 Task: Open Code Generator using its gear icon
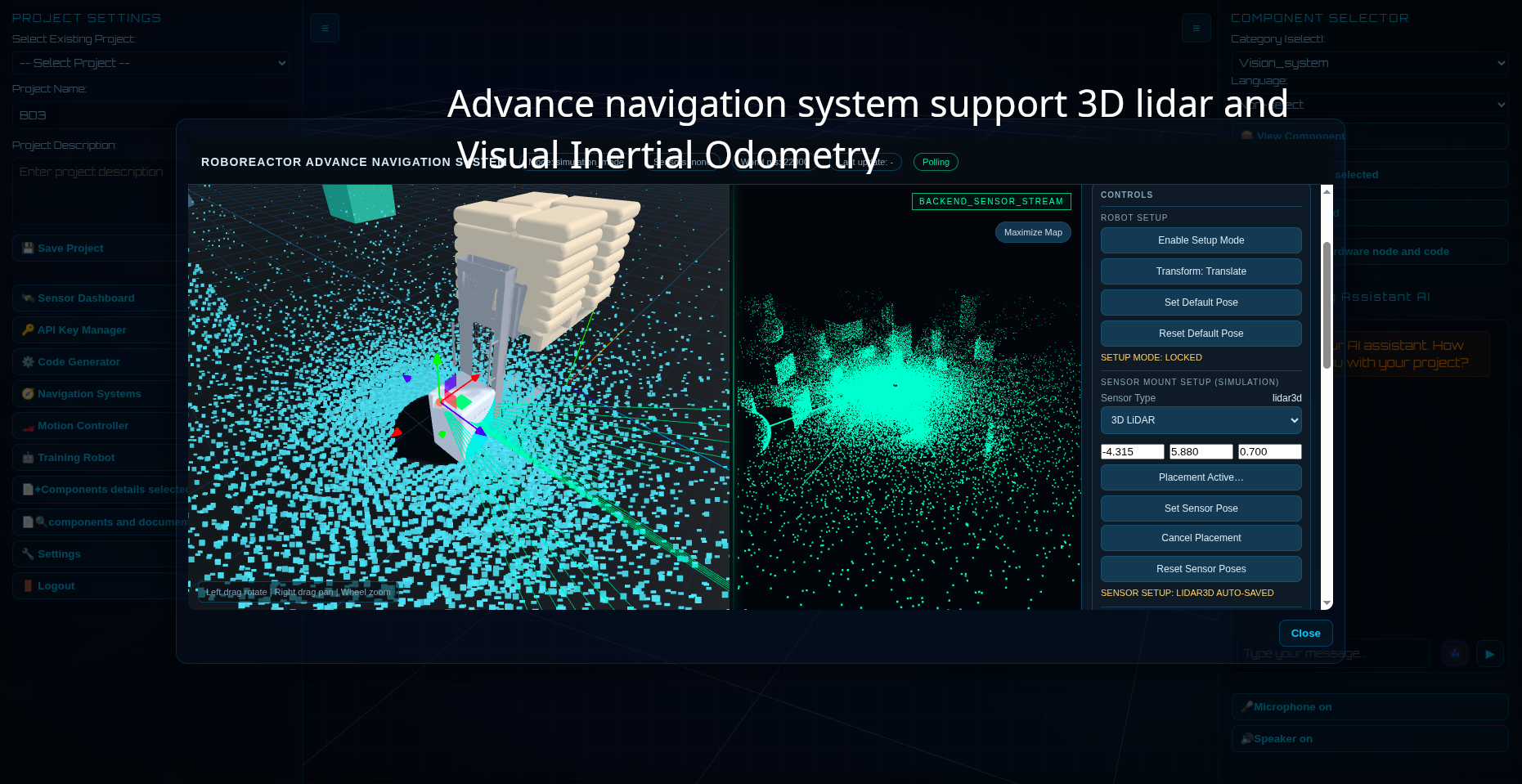tap(28, 362)
